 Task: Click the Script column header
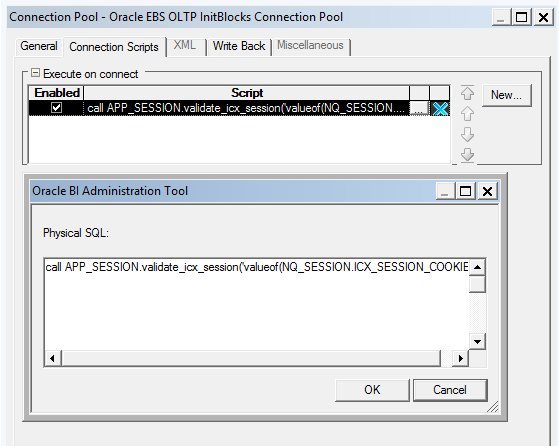[x=247, y=93]
